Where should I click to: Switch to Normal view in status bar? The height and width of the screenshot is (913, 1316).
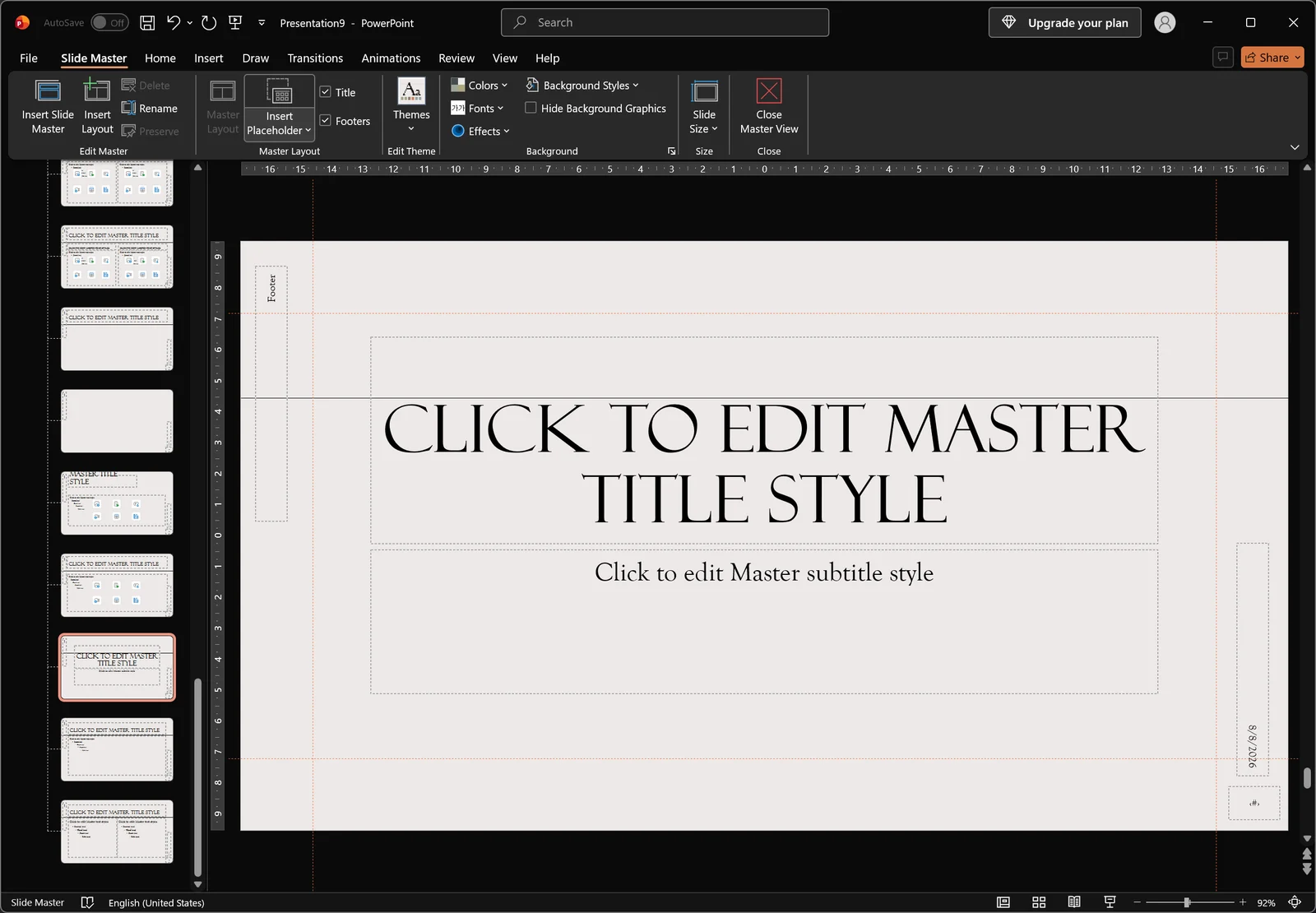coord(1003,902)
